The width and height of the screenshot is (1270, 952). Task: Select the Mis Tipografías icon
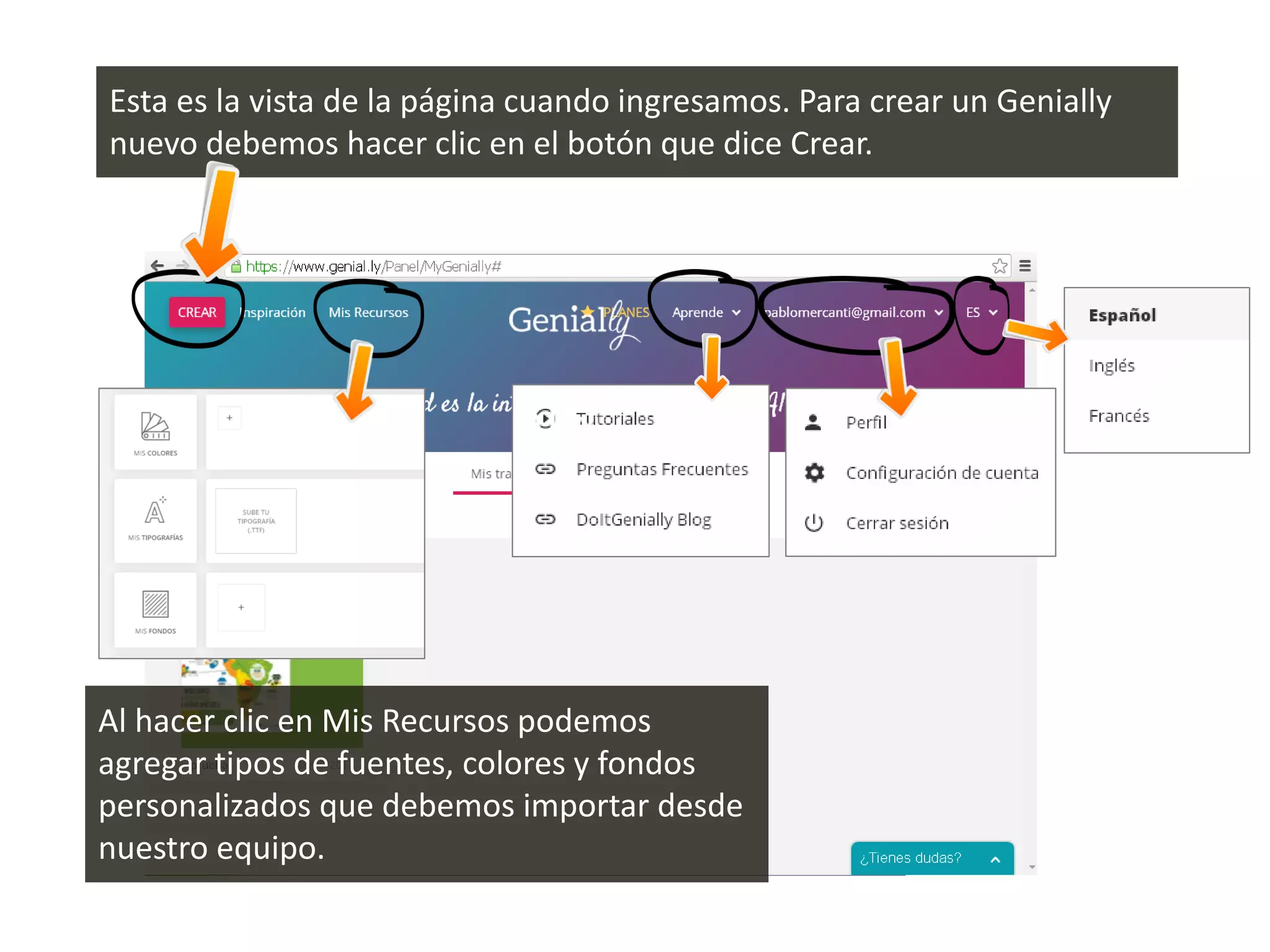(x=155, y=521)
